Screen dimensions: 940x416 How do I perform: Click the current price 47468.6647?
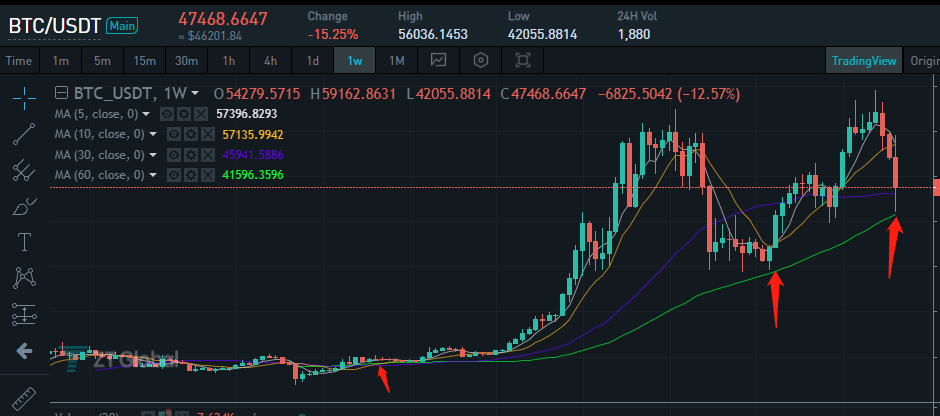222,19
